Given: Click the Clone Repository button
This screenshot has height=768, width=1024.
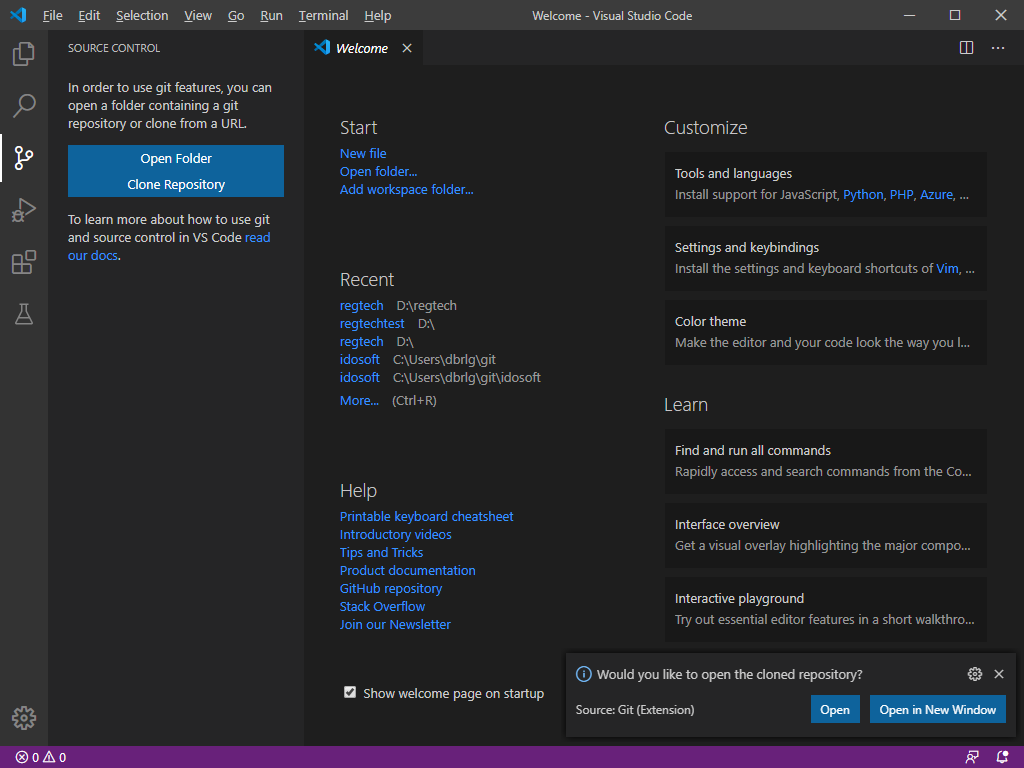Looking at the screenshot, I should tap(176, 185).
